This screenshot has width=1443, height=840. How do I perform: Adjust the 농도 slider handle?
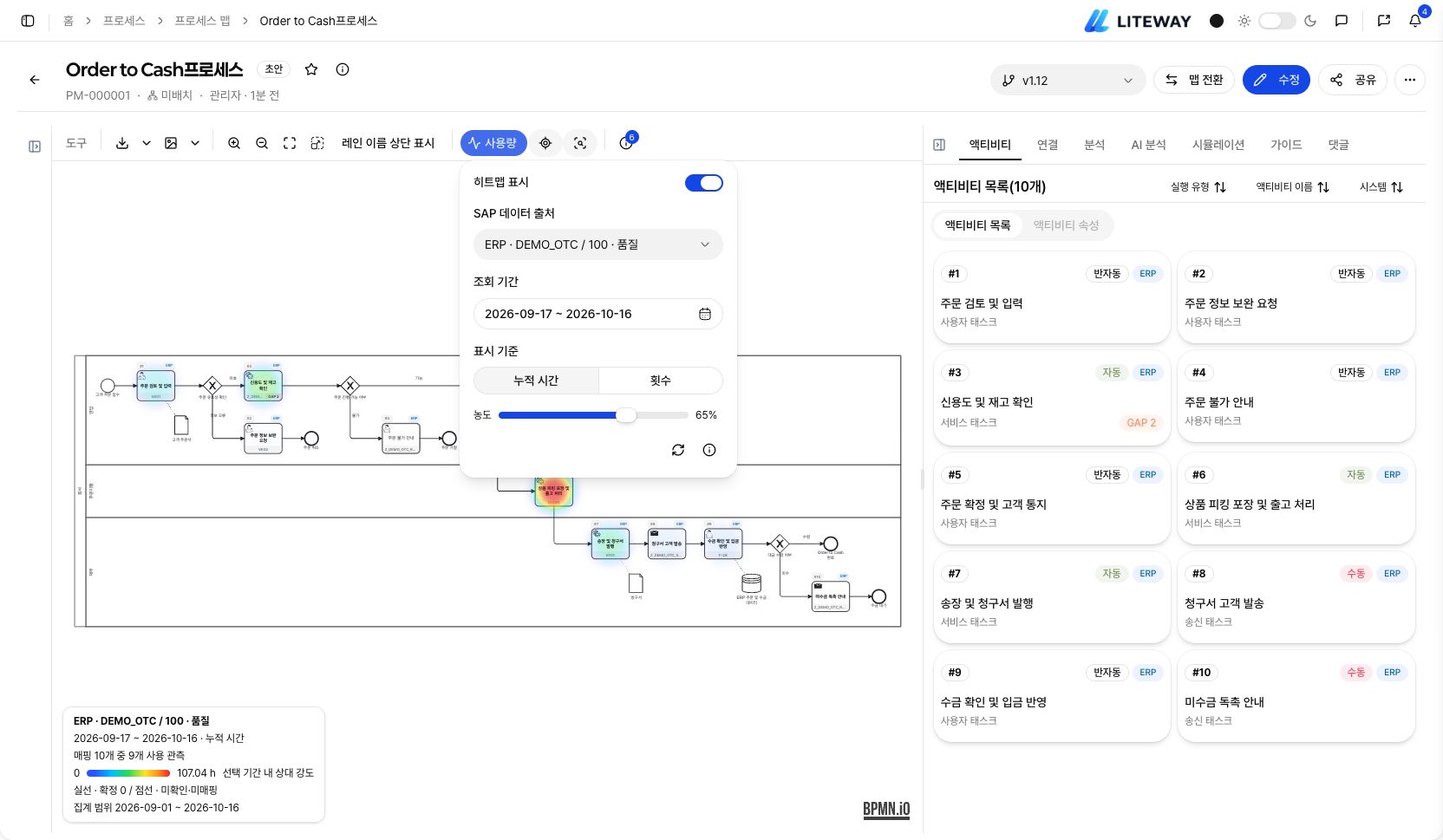pos(626,415)
